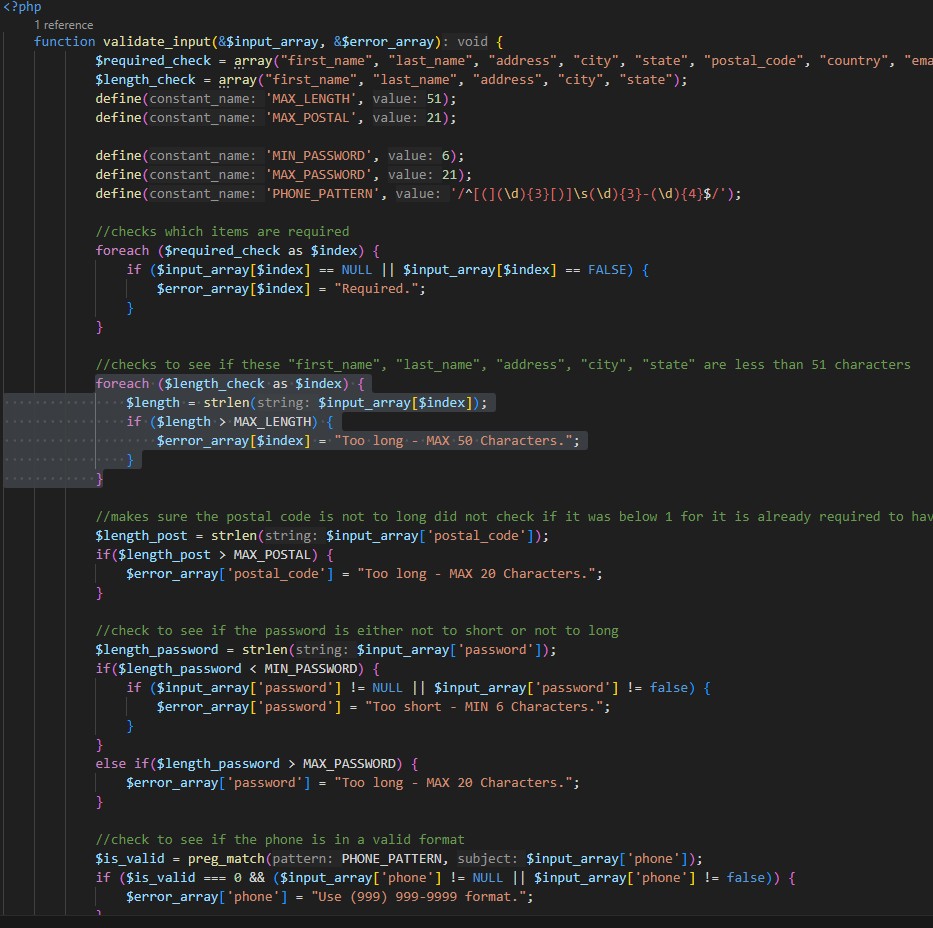933x928 pixels.
Task: Click the 'PHONE_PATTERN' constant name string
Action: [x=322, y=194]
